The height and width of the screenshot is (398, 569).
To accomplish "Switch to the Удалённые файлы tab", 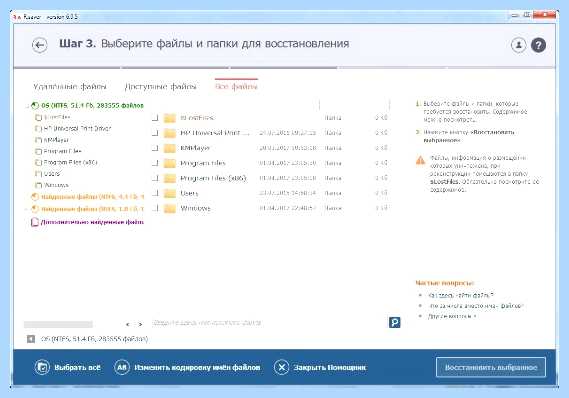I will coord(70,87).
